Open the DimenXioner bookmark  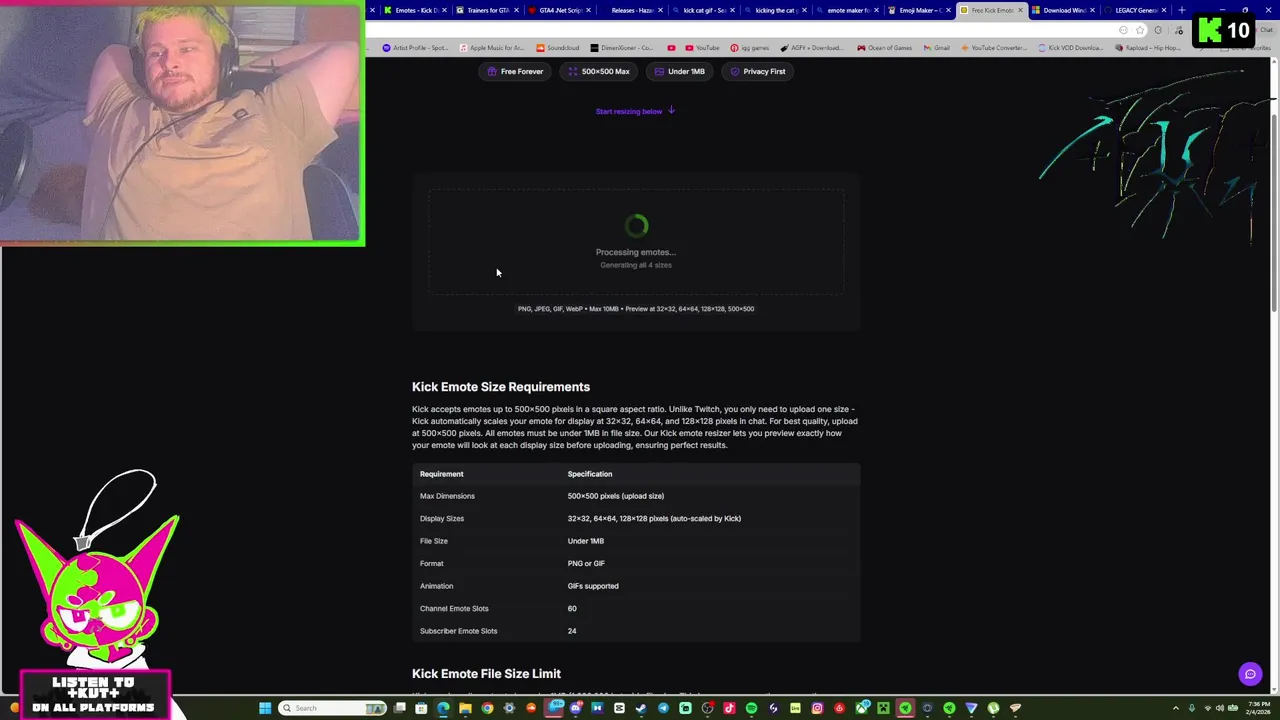621,48
